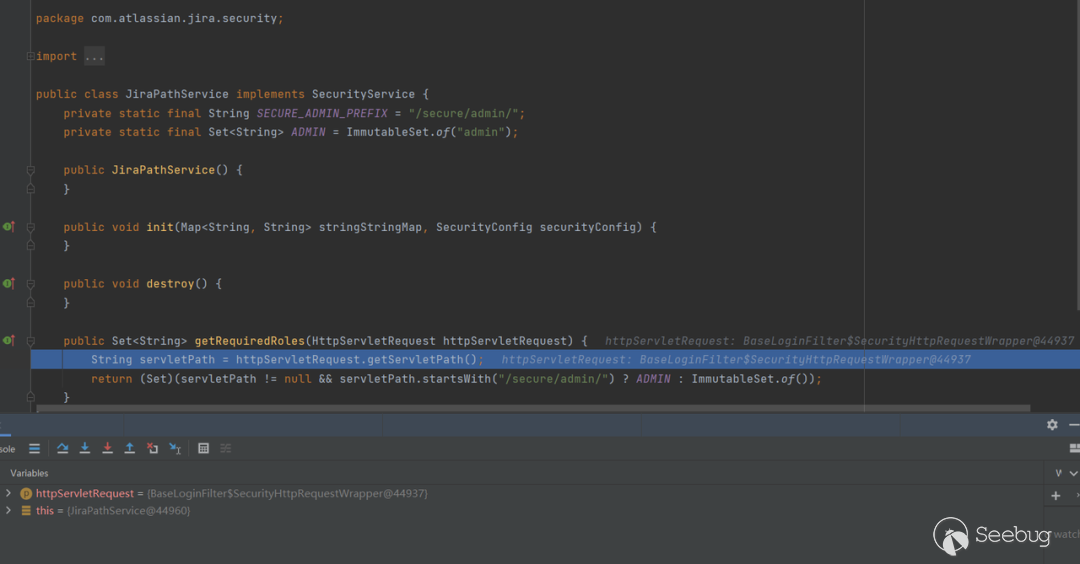Click the init method name
The image size is (1080, 564).
pyautogui.click(x=160, y=227)
